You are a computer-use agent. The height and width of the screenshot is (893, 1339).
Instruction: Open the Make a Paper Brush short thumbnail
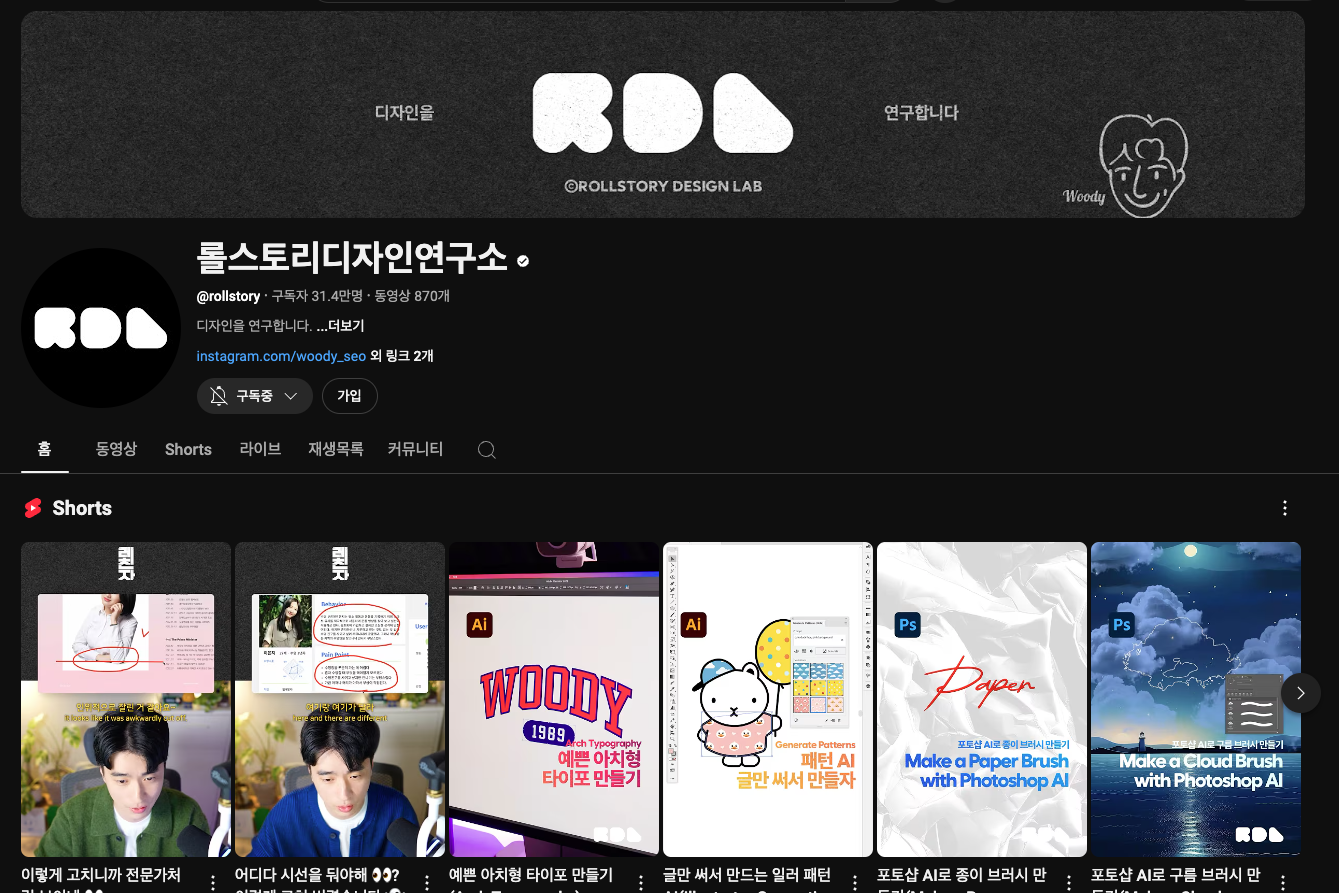[982, 699]
